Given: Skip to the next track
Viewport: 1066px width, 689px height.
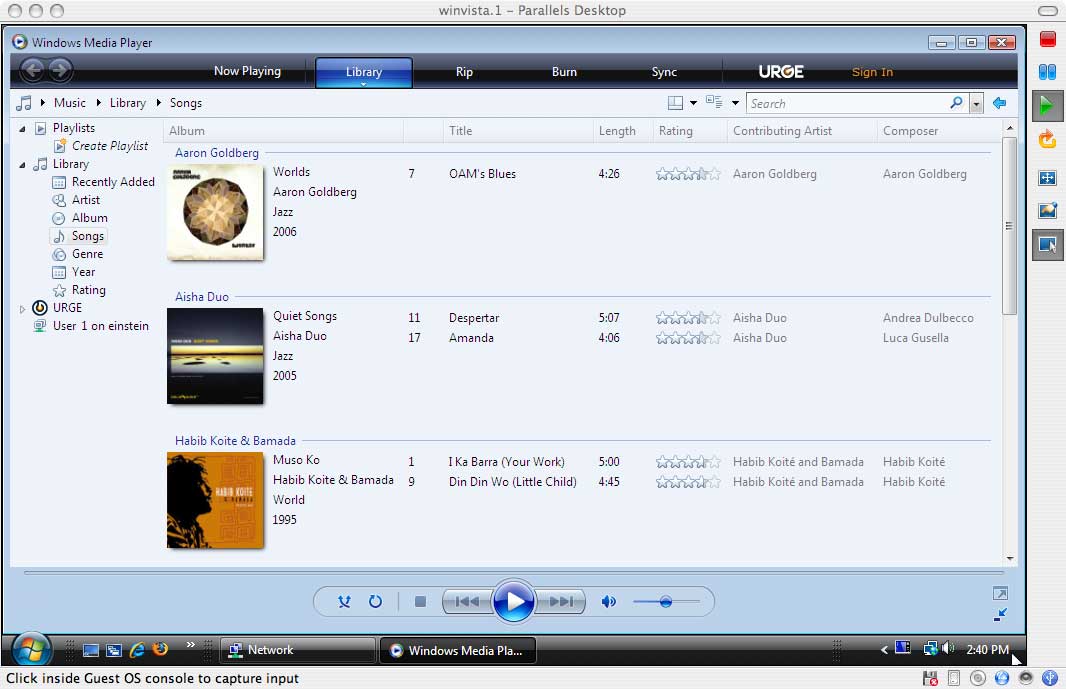Looking at the screenshot, I should tap(560, 602).
